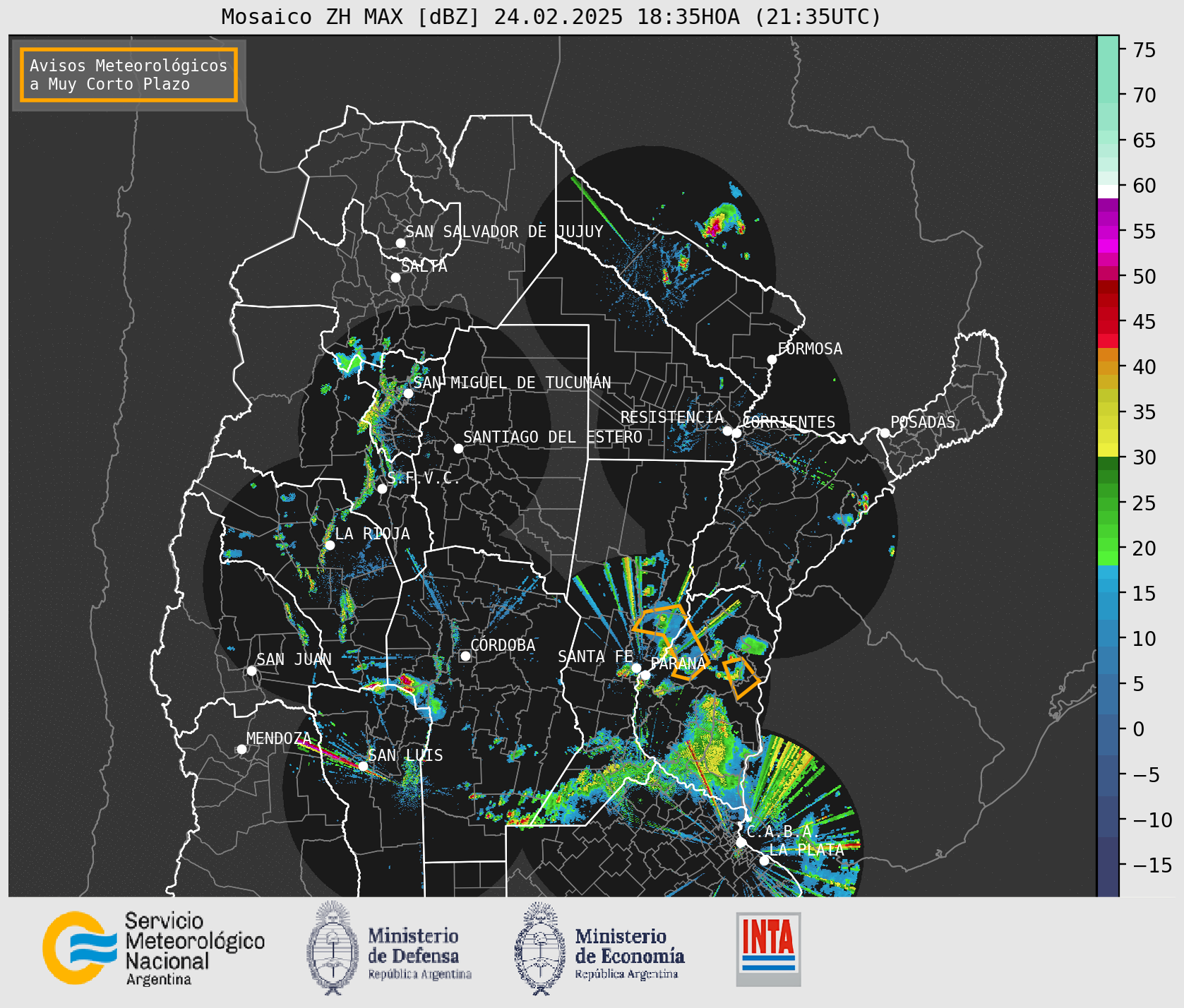Click the Mendoza city dot

241,749
